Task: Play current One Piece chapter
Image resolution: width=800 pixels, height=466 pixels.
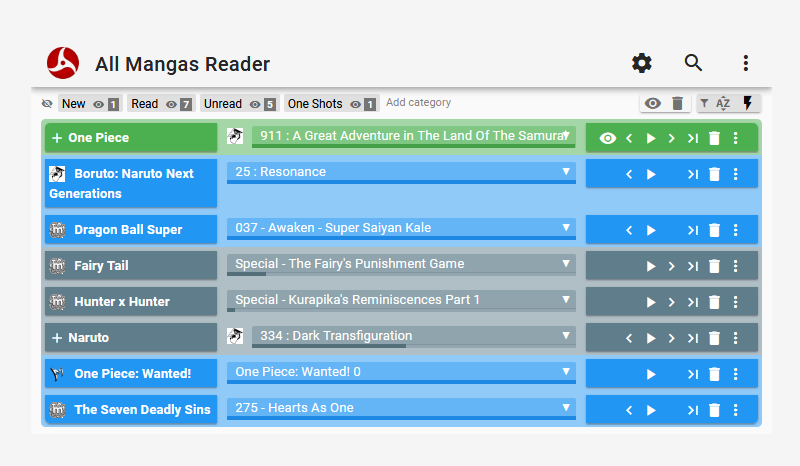Action: click(x=651, y=138)
